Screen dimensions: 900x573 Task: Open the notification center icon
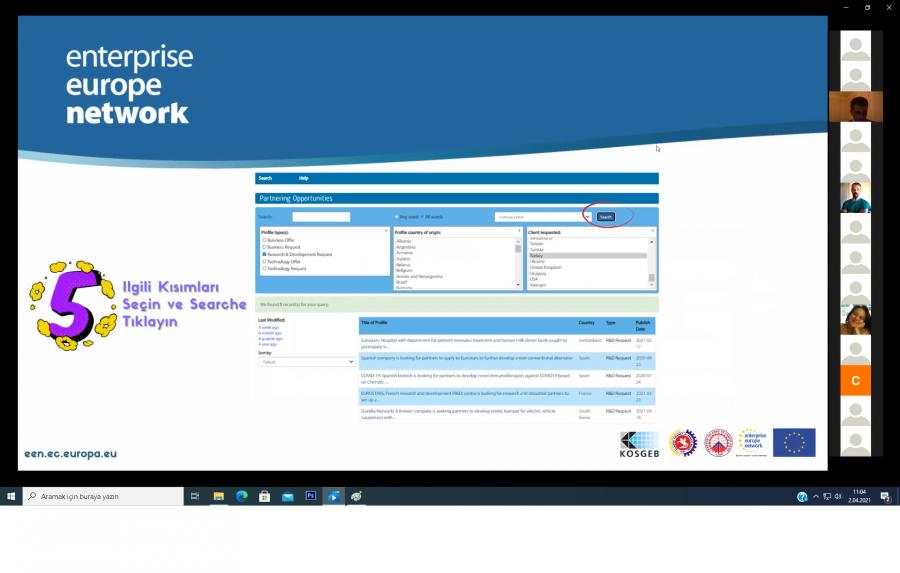tap(885, 496)
